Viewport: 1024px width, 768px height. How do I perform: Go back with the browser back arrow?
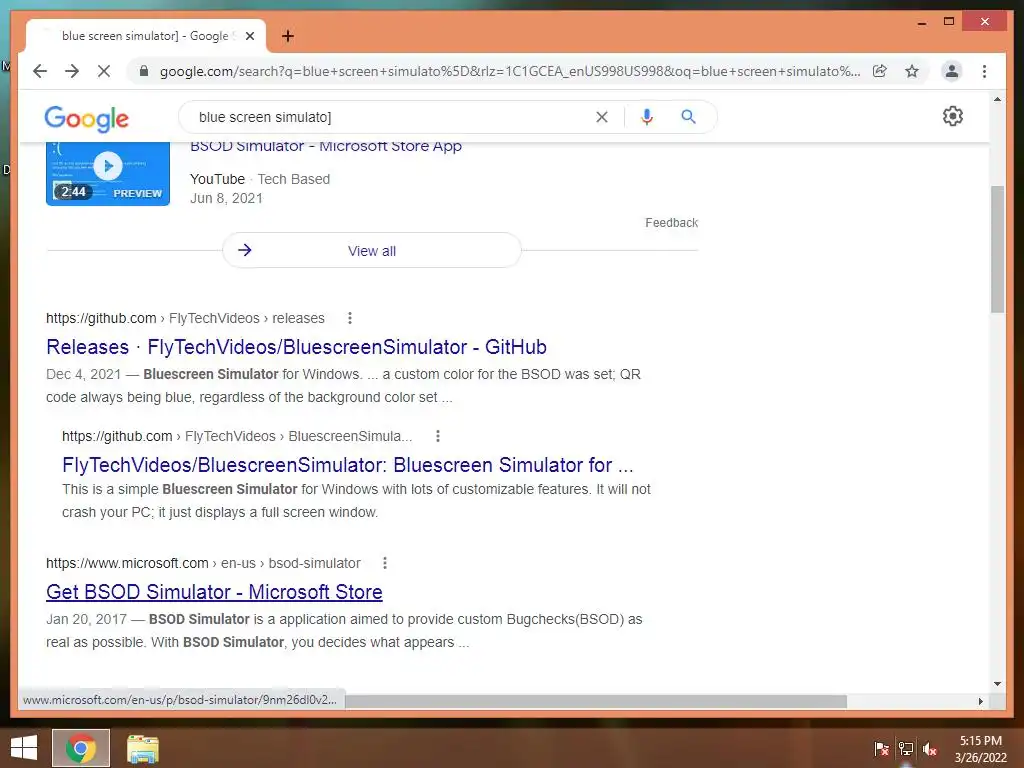point(40,71)
